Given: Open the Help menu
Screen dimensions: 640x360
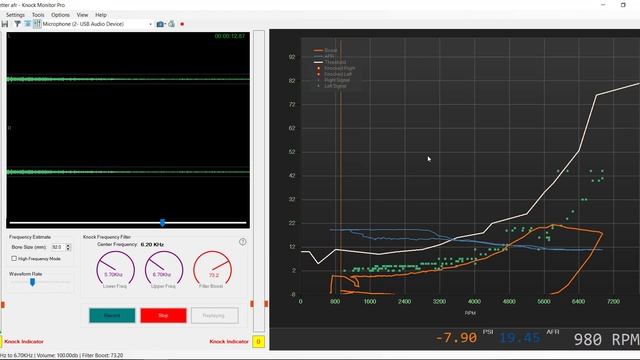Looking at the screenshot, I should point(101,15).
